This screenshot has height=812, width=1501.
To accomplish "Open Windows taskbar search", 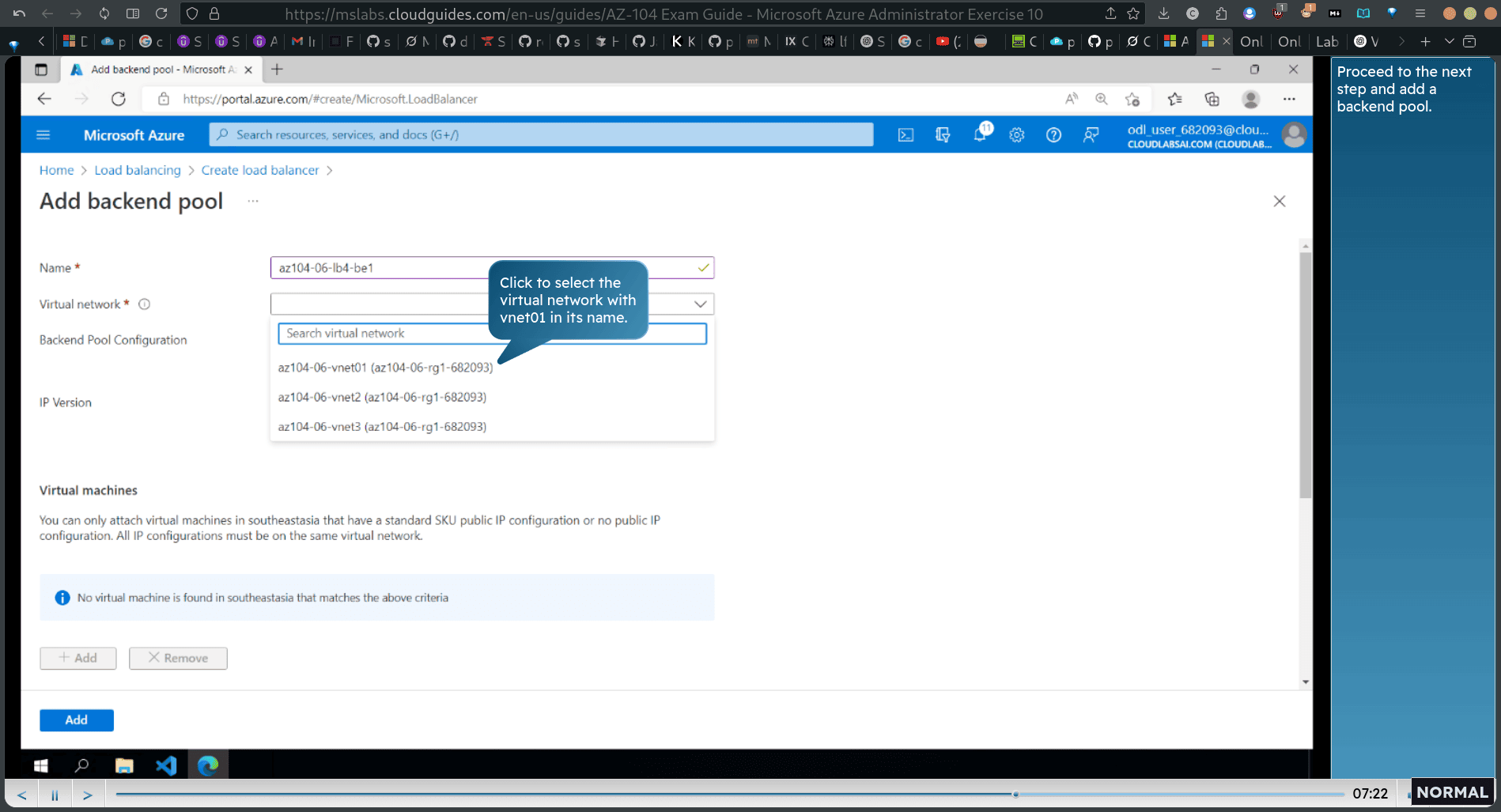I will pos(81,765).
